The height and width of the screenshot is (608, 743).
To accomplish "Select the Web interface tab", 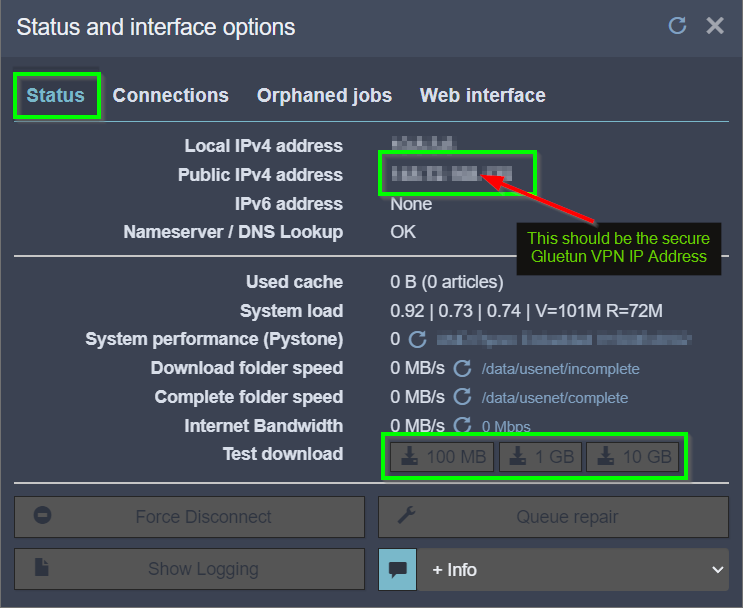I will [x=482, y=96].
